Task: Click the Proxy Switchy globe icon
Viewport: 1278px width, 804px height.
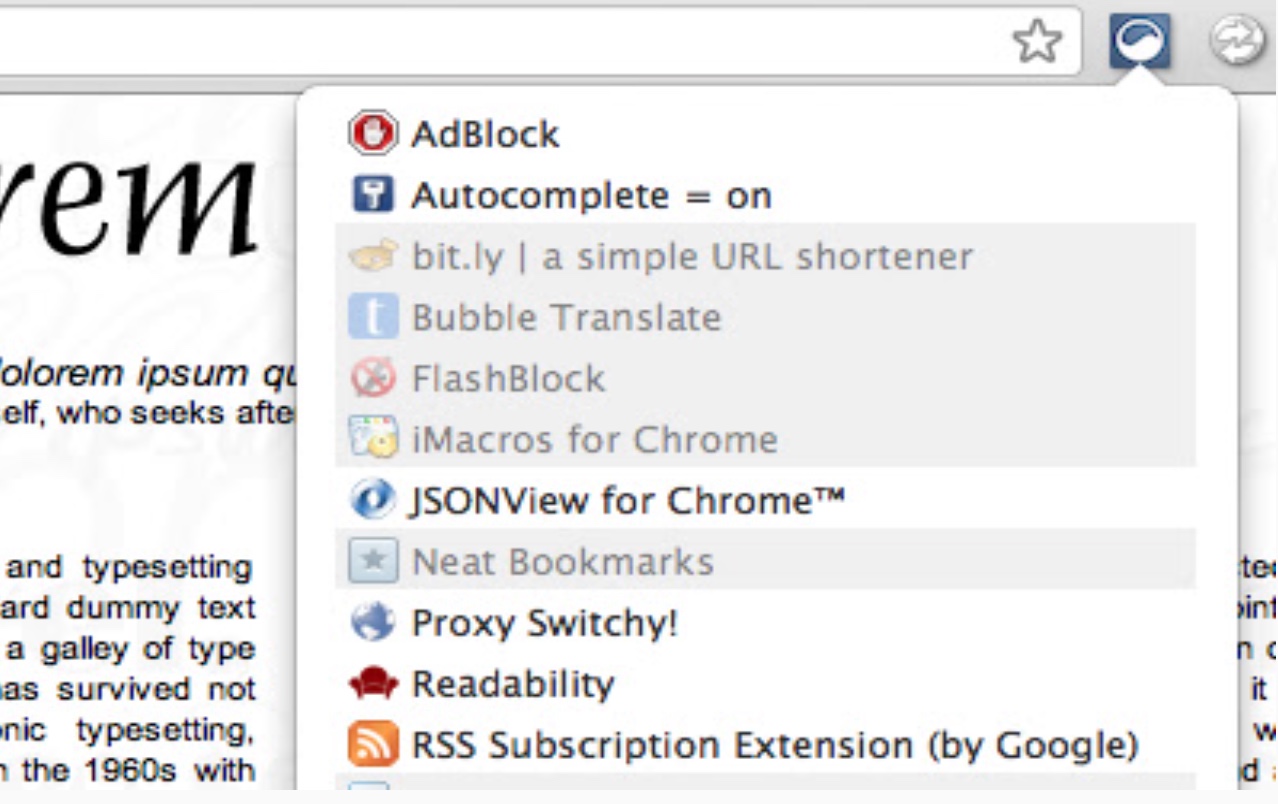Action: [x=373, y=622]
